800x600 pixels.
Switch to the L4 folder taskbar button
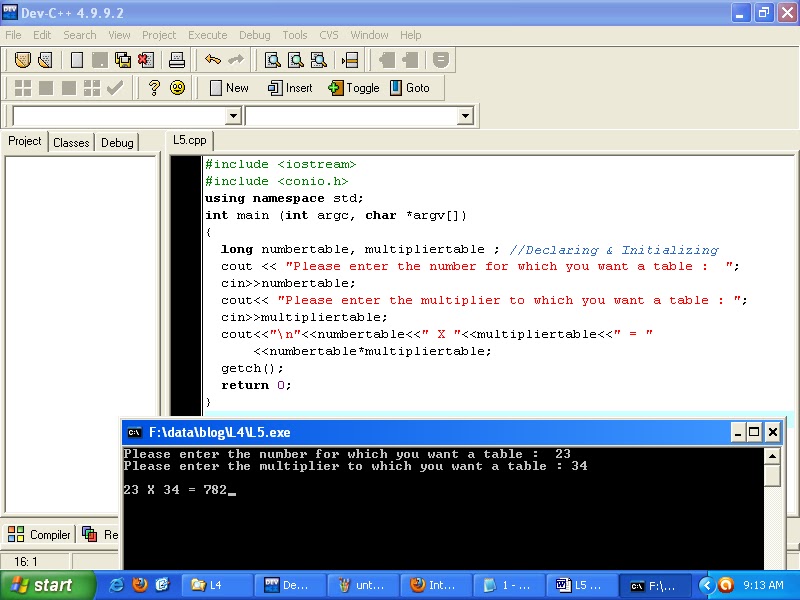[217, 585]
